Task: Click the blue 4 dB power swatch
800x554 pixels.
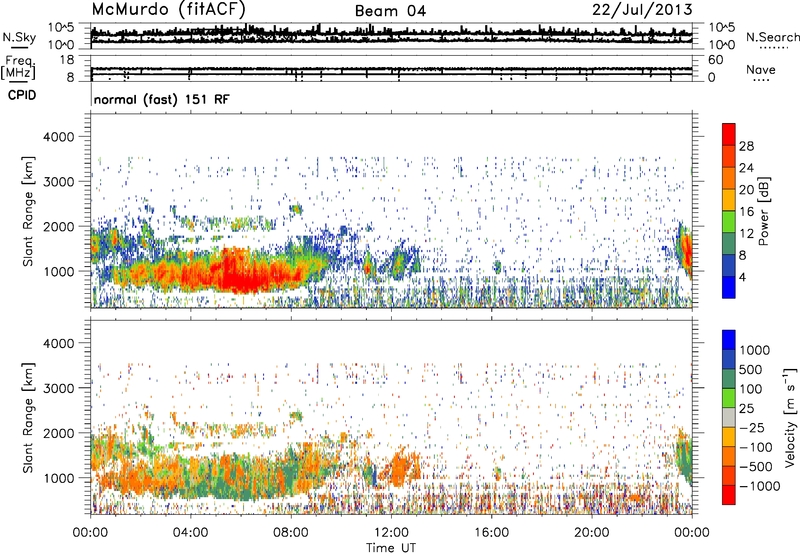Action: pos(729,287)
